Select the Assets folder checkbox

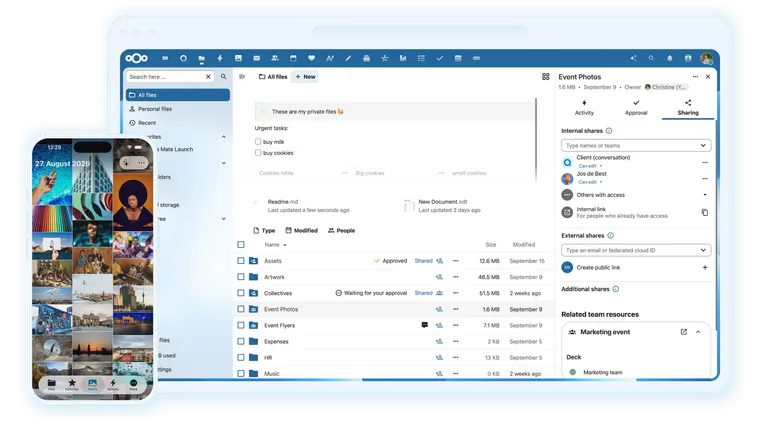[241, 261]
